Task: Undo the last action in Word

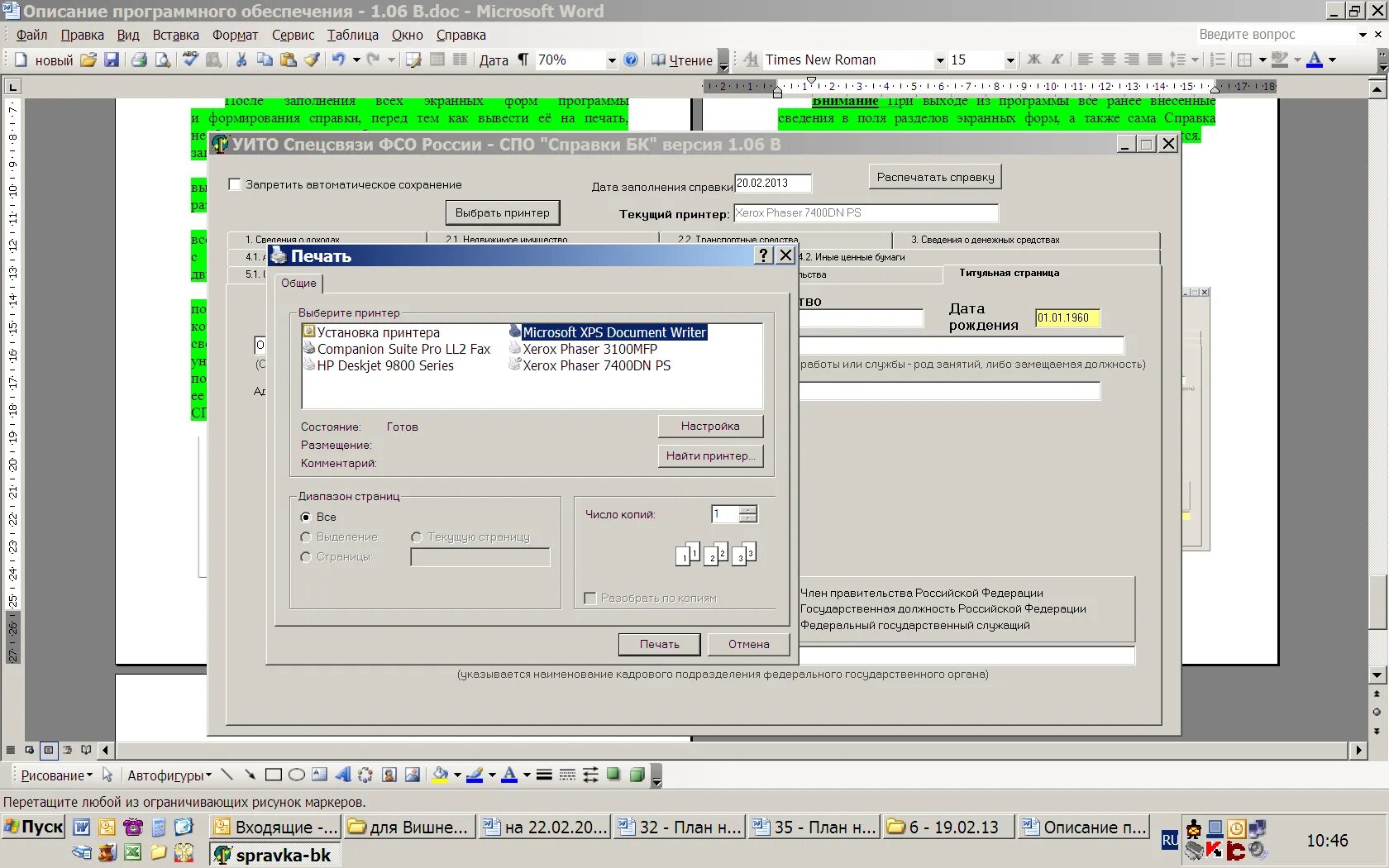Action: pyautogui.click(x=338, y=60)
